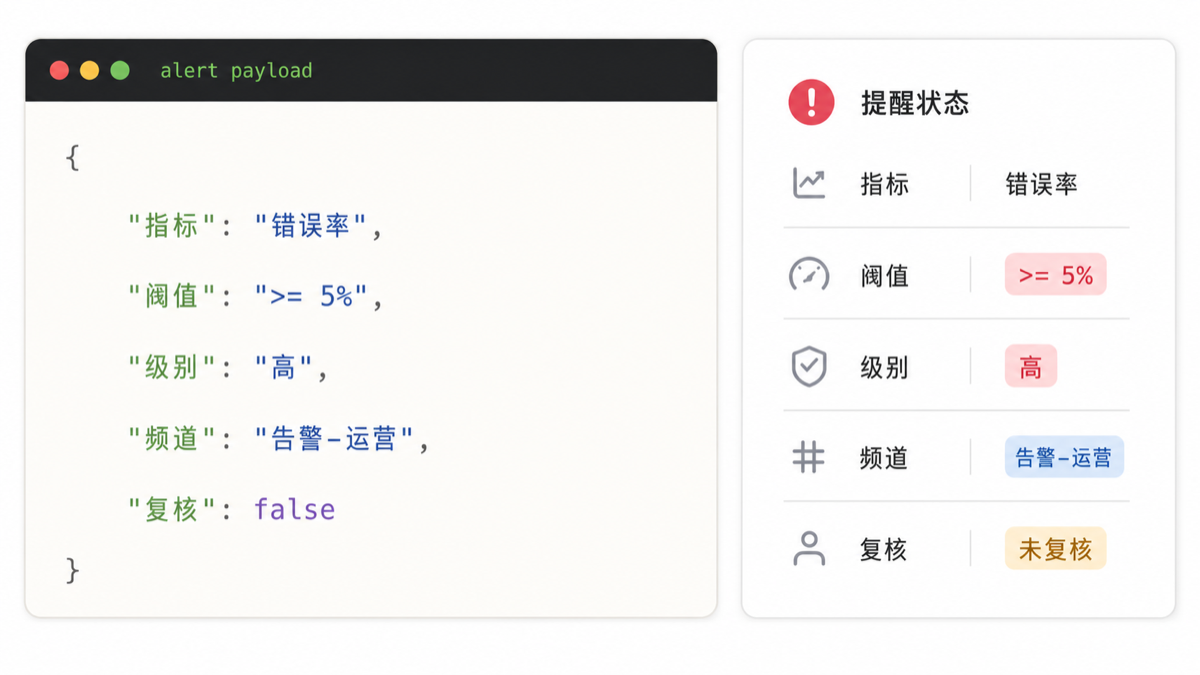Click the red close dot of code window
The height and width of the screenshot is (675, 1200).
pos(59,70)
